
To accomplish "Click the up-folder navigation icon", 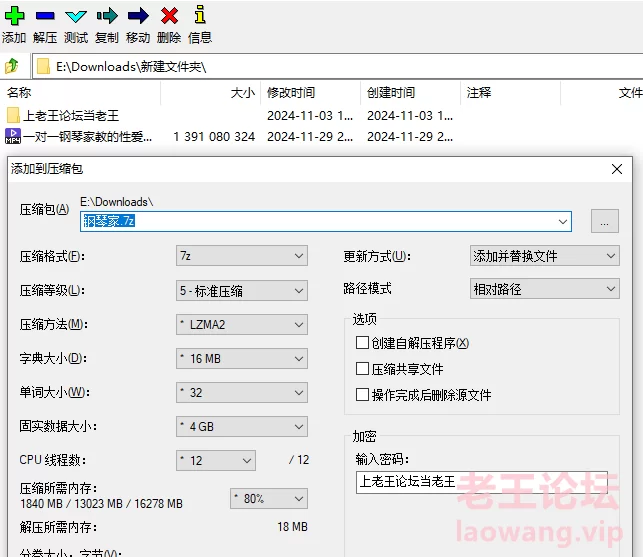I will click(12, 67).
